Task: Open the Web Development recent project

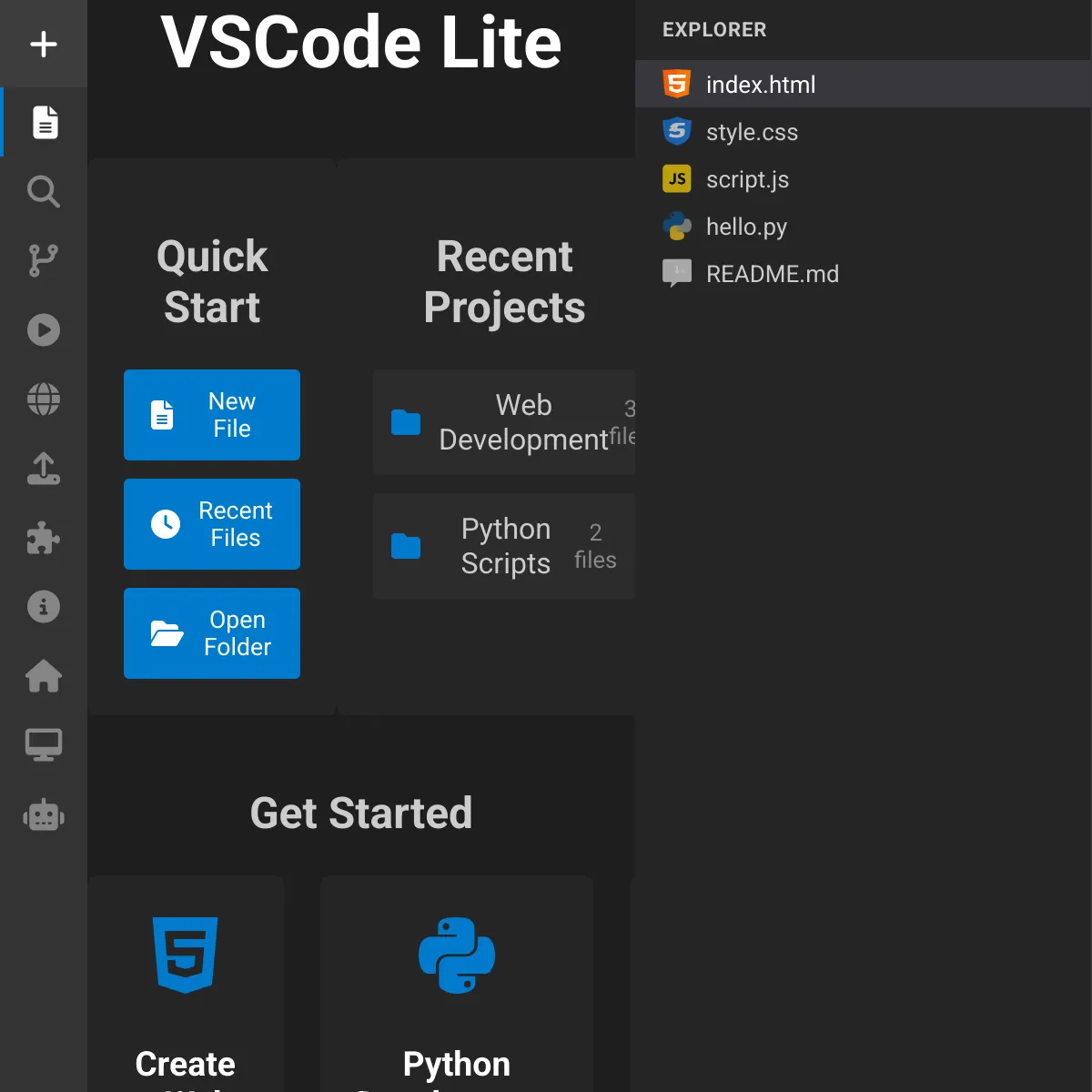Action: pos(504,422)
